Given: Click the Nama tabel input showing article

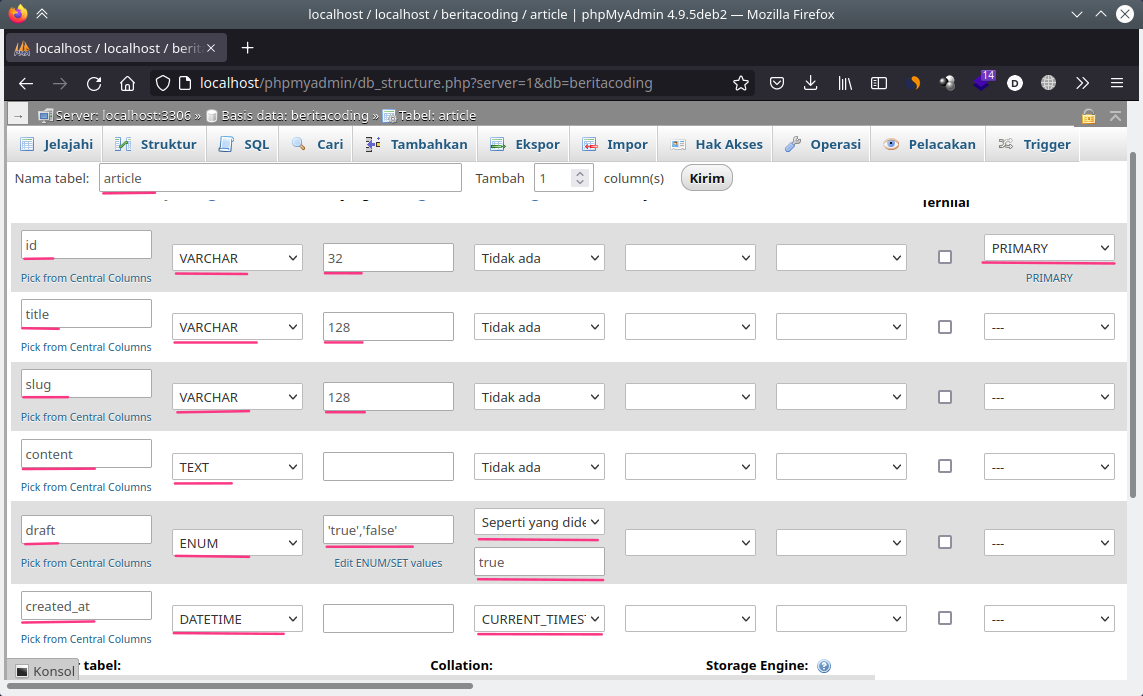Looking at the screenshot, I should [x=280, y=177].
